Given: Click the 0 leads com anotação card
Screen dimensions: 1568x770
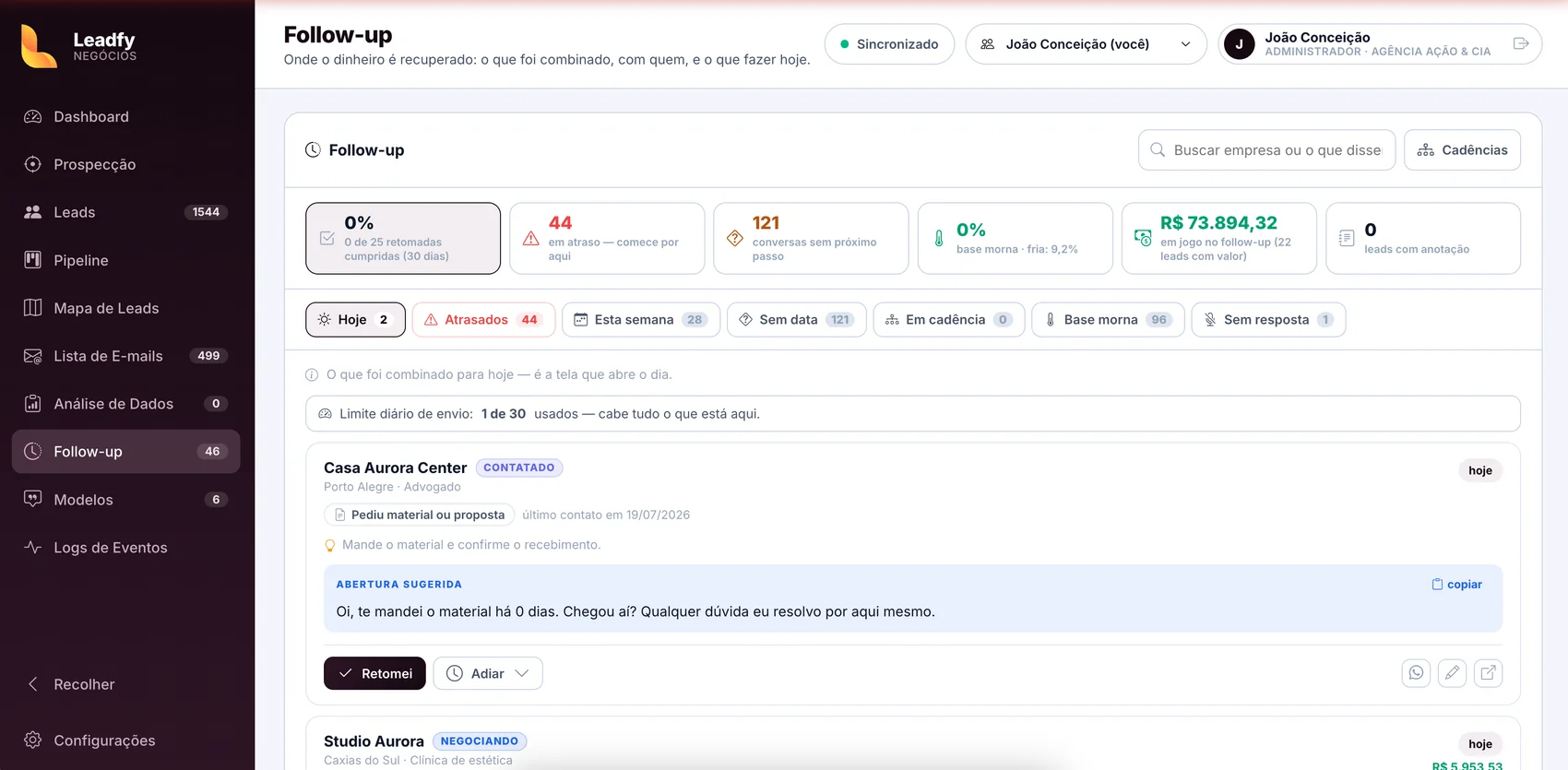Looking at the screenshot, I should pos(1423,239).
